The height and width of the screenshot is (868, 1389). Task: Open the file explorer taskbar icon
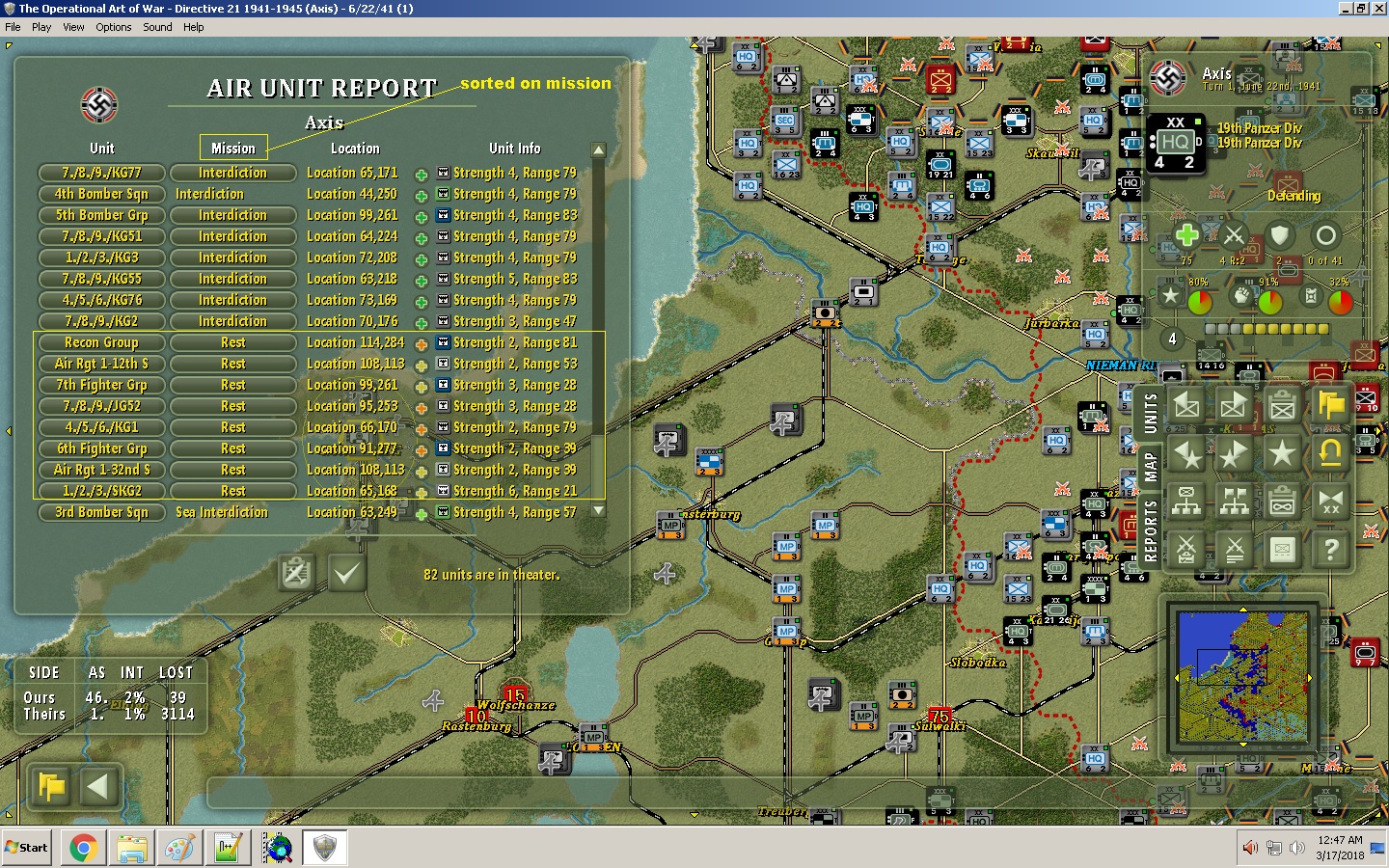(x=131, y=848)
